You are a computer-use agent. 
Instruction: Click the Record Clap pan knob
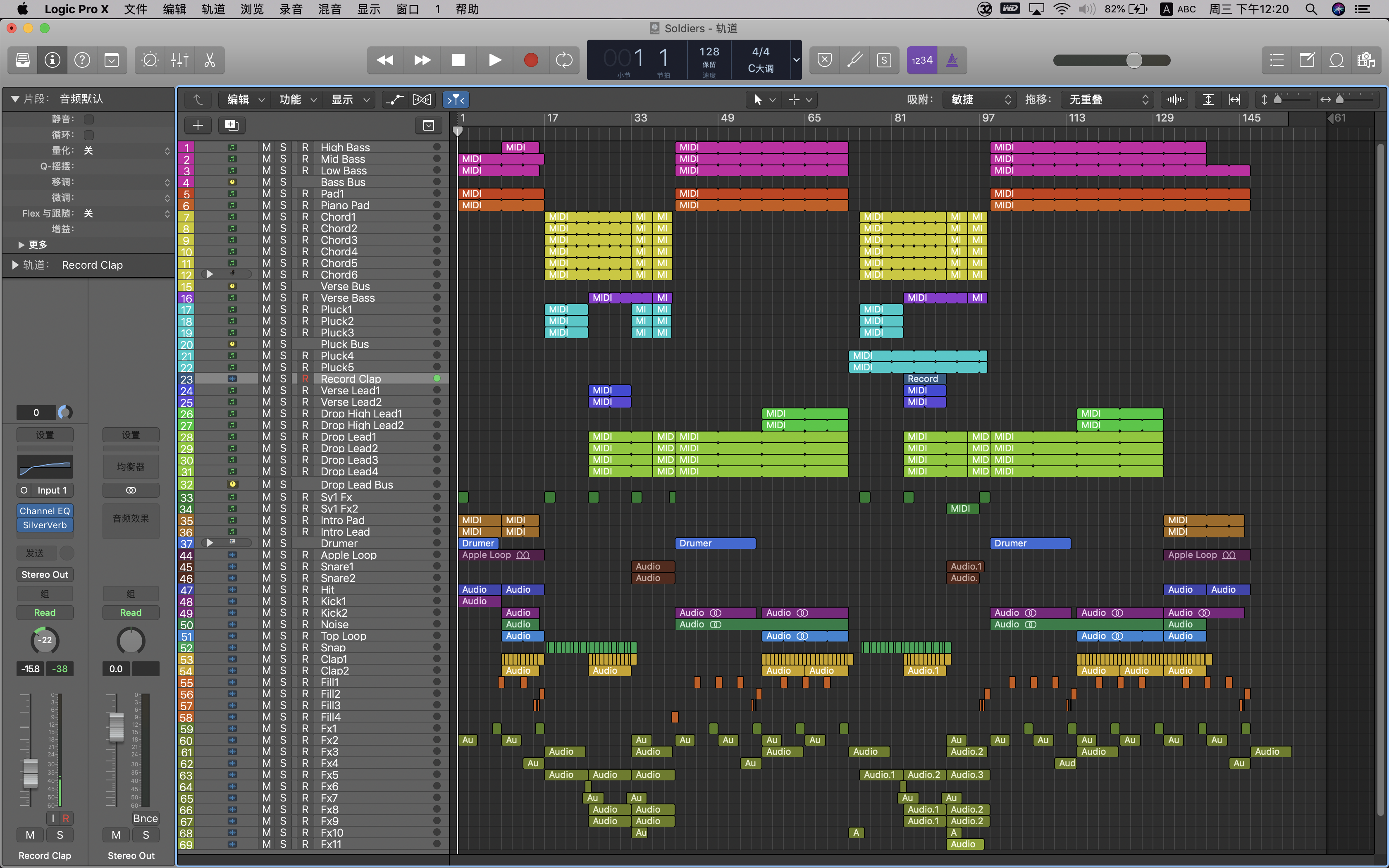(45, 640)
